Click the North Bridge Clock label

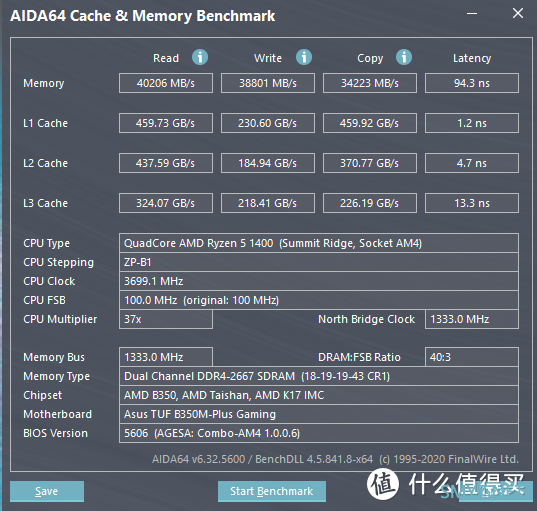366,319
